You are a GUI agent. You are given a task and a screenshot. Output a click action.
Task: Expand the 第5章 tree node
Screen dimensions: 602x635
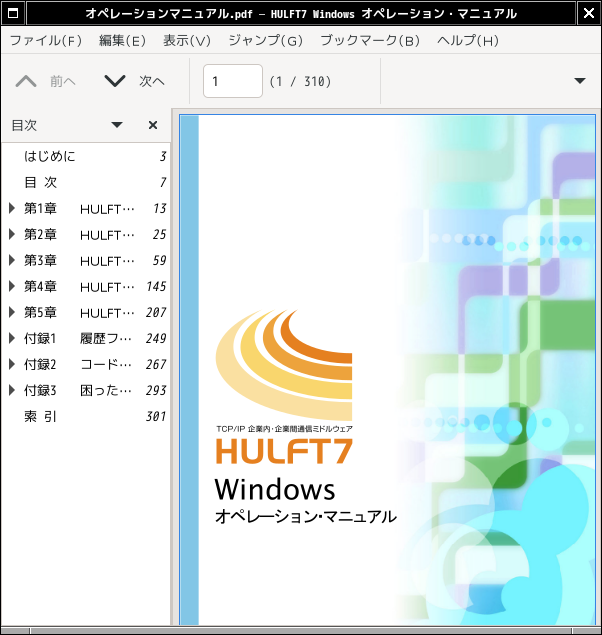[12, 312]
